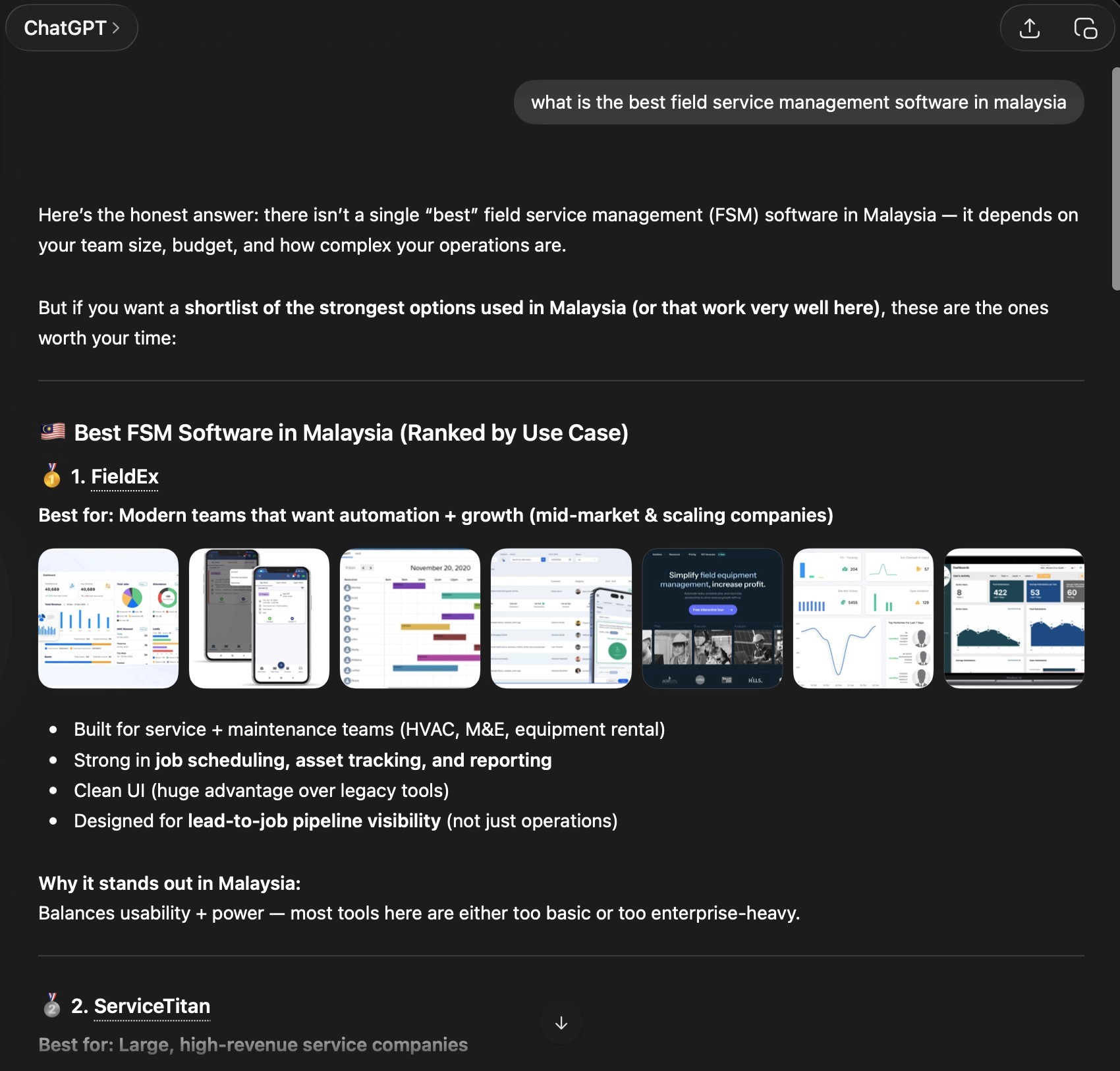Open the two mobile phones thumbnail
This screenshot has height=1071, width=1120.
[259, 618]
